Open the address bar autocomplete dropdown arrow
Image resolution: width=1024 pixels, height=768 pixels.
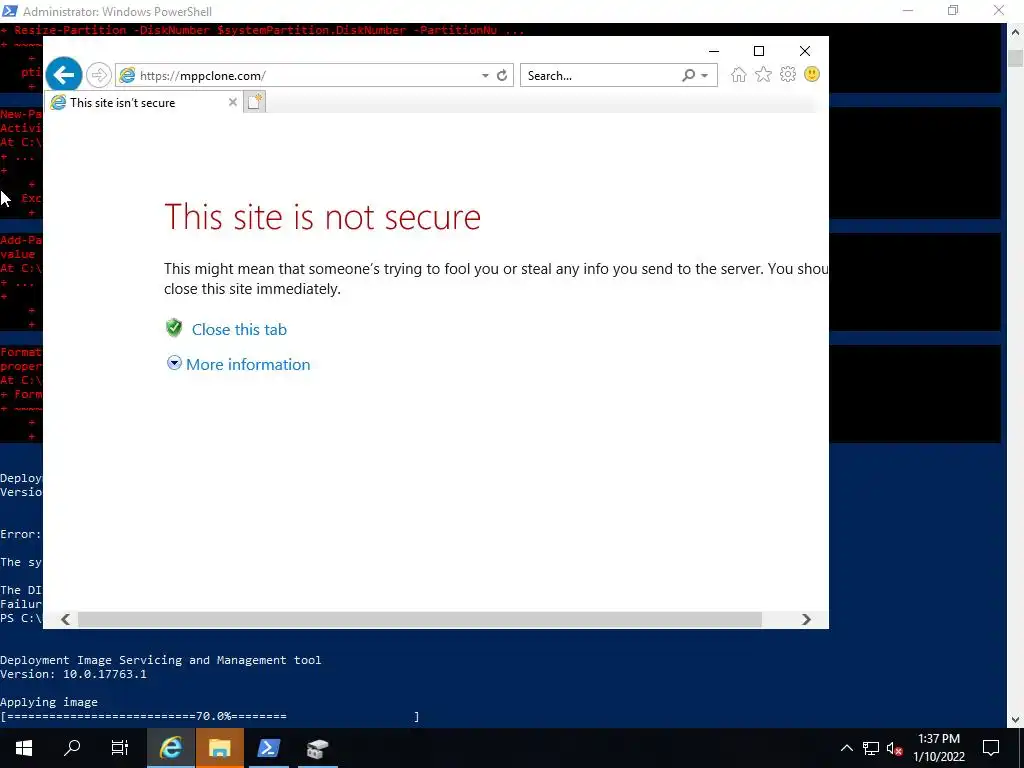pyautogui.click(x=485, y=76)
